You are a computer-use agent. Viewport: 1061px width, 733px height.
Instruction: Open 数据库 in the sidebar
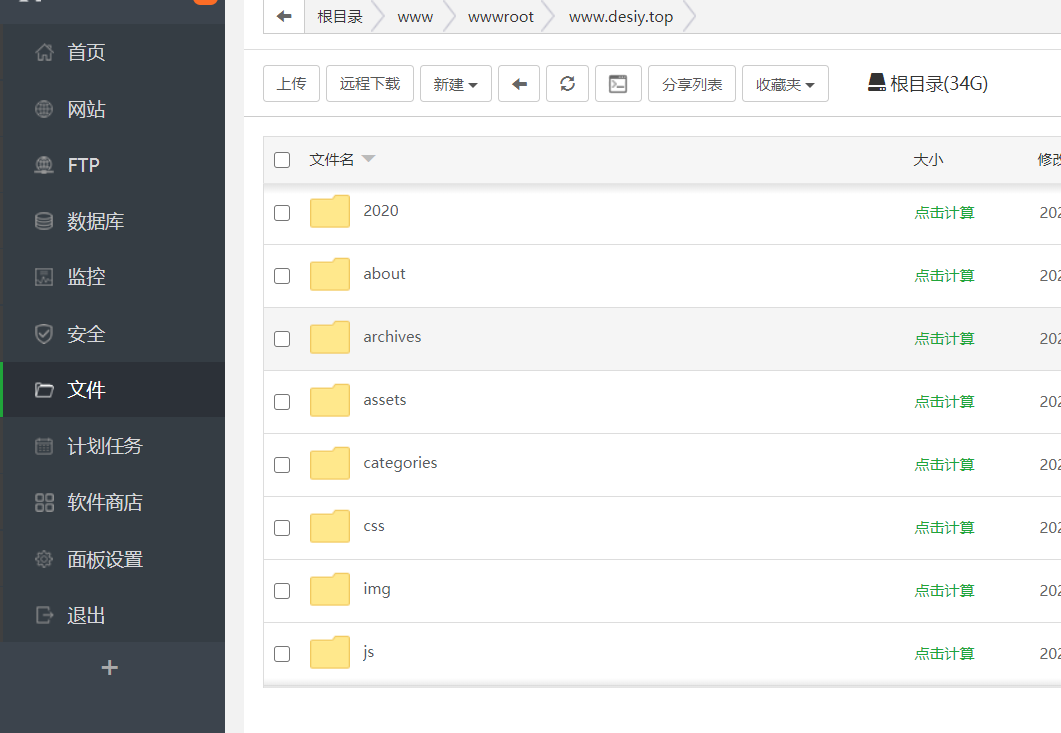click(95, 221)
